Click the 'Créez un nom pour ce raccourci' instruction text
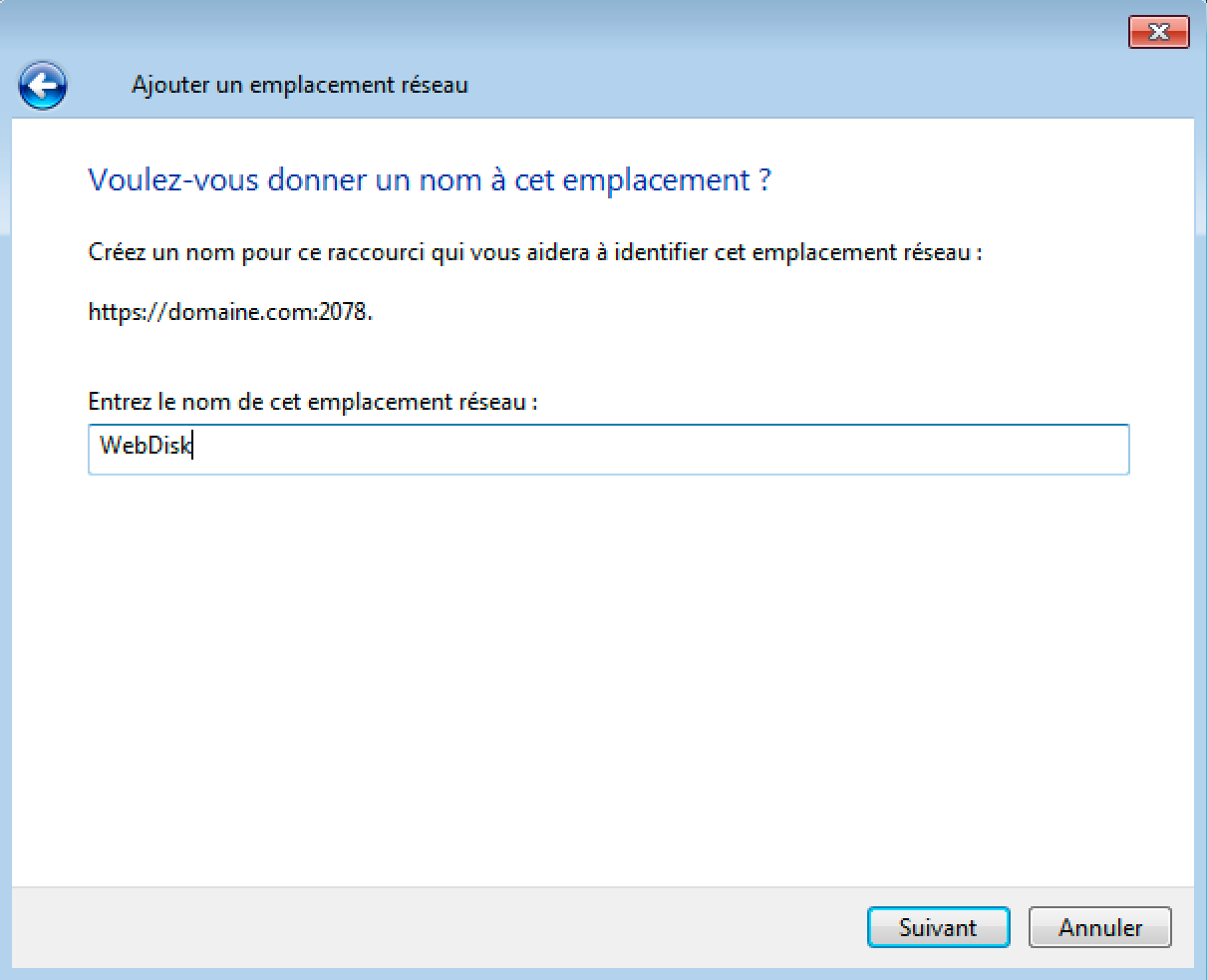Viewport: 1207px width, 980px height. [x=535, y=252]
